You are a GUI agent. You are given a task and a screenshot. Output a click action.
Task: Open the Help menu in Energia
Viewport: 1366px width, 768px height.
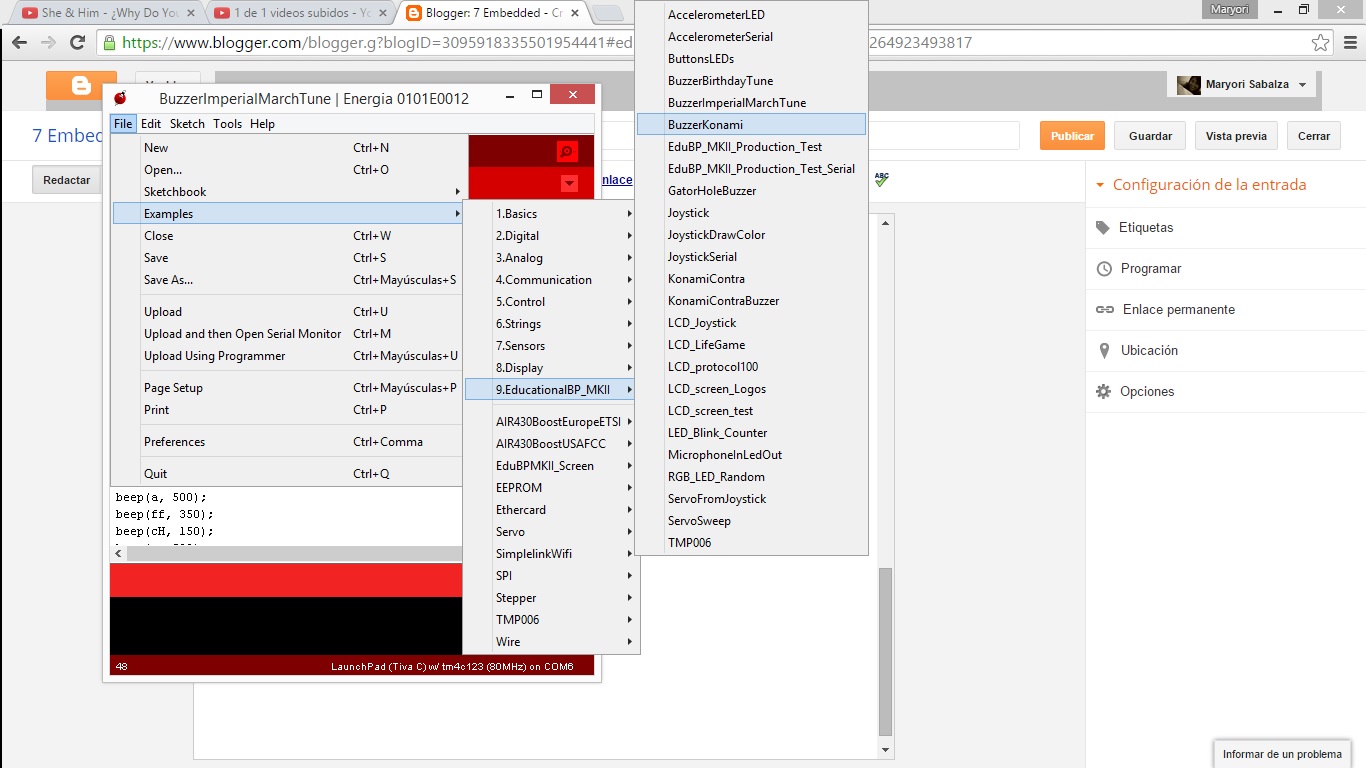coord(262,124)
